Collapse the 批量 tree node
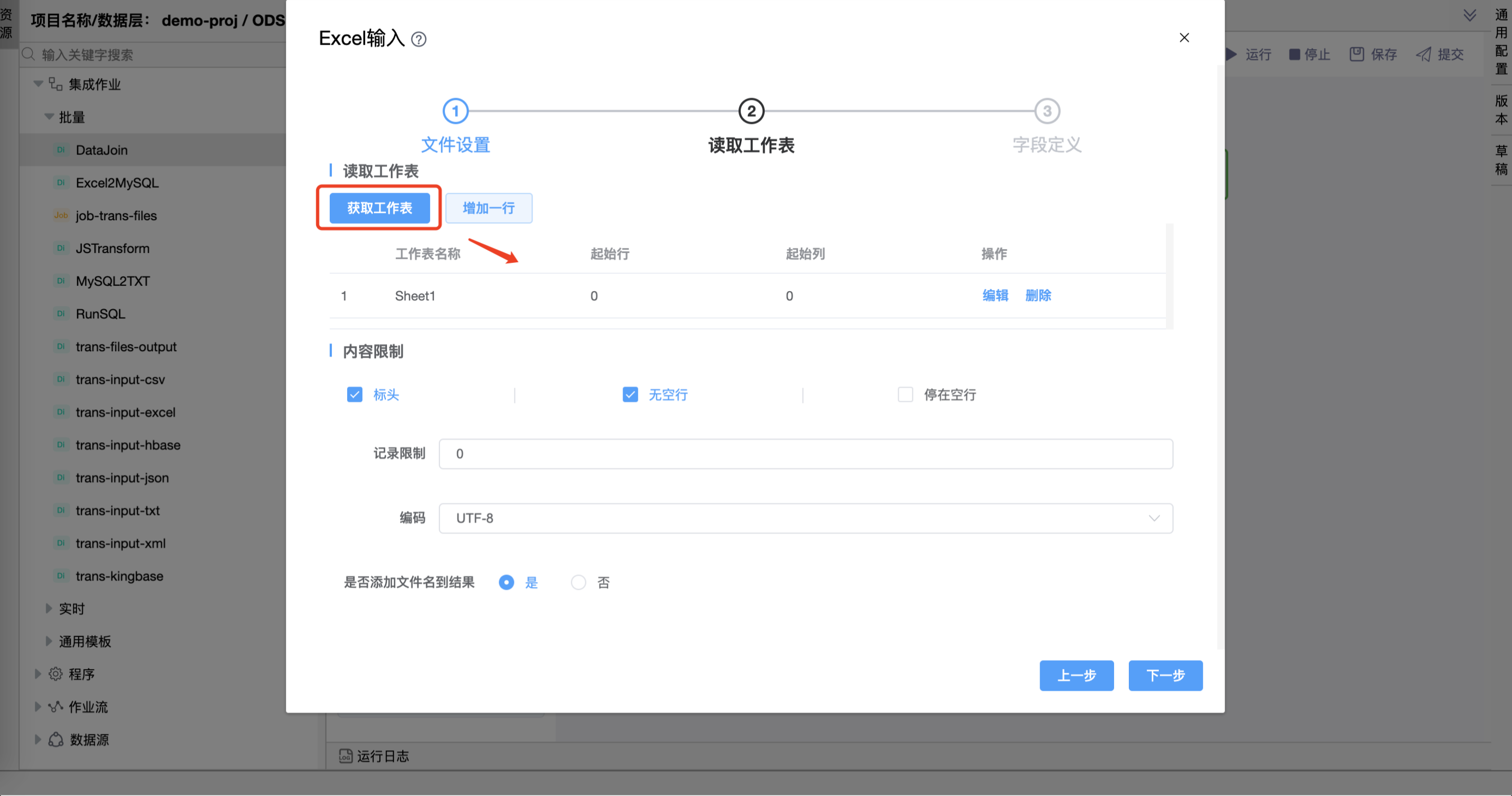 pyautogui.click(x=49, y=117)
